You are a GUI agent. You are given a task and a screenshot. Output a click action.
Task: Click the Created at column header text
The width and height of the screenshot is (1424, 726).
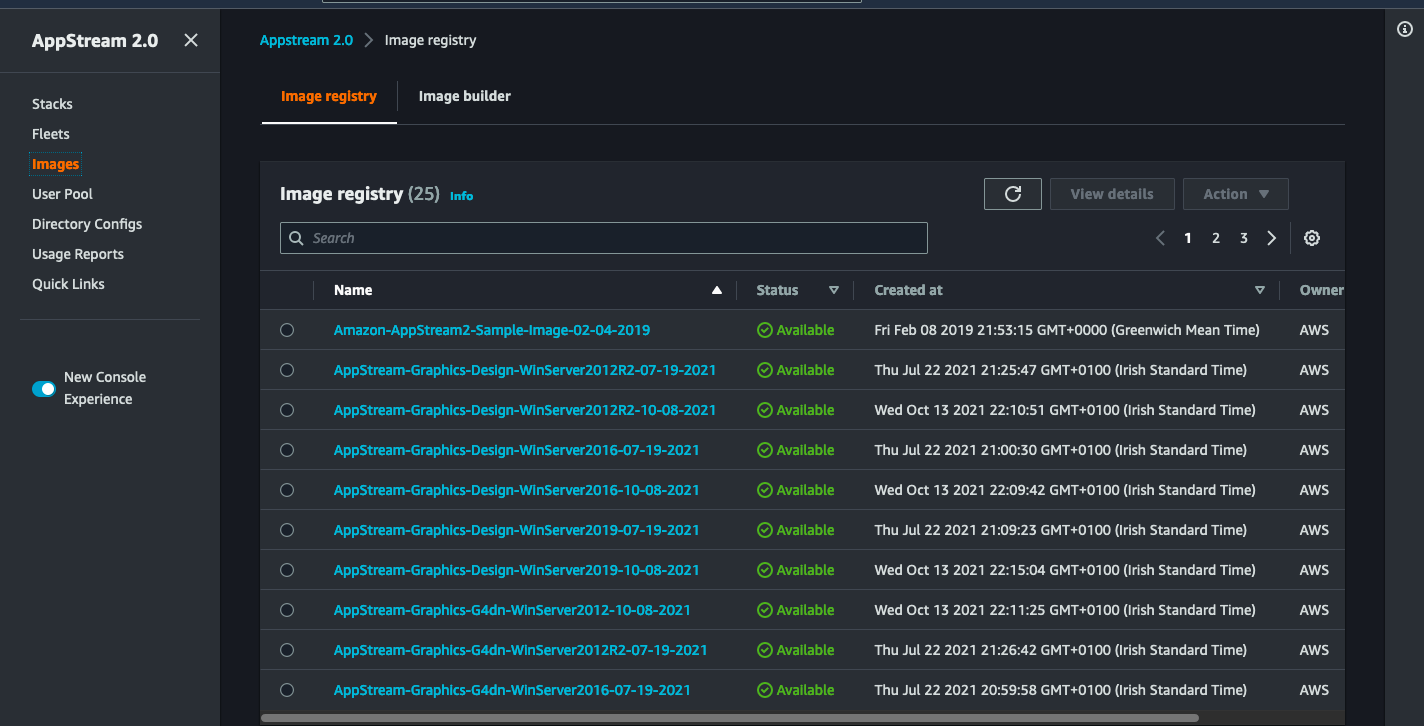[908, 290]
